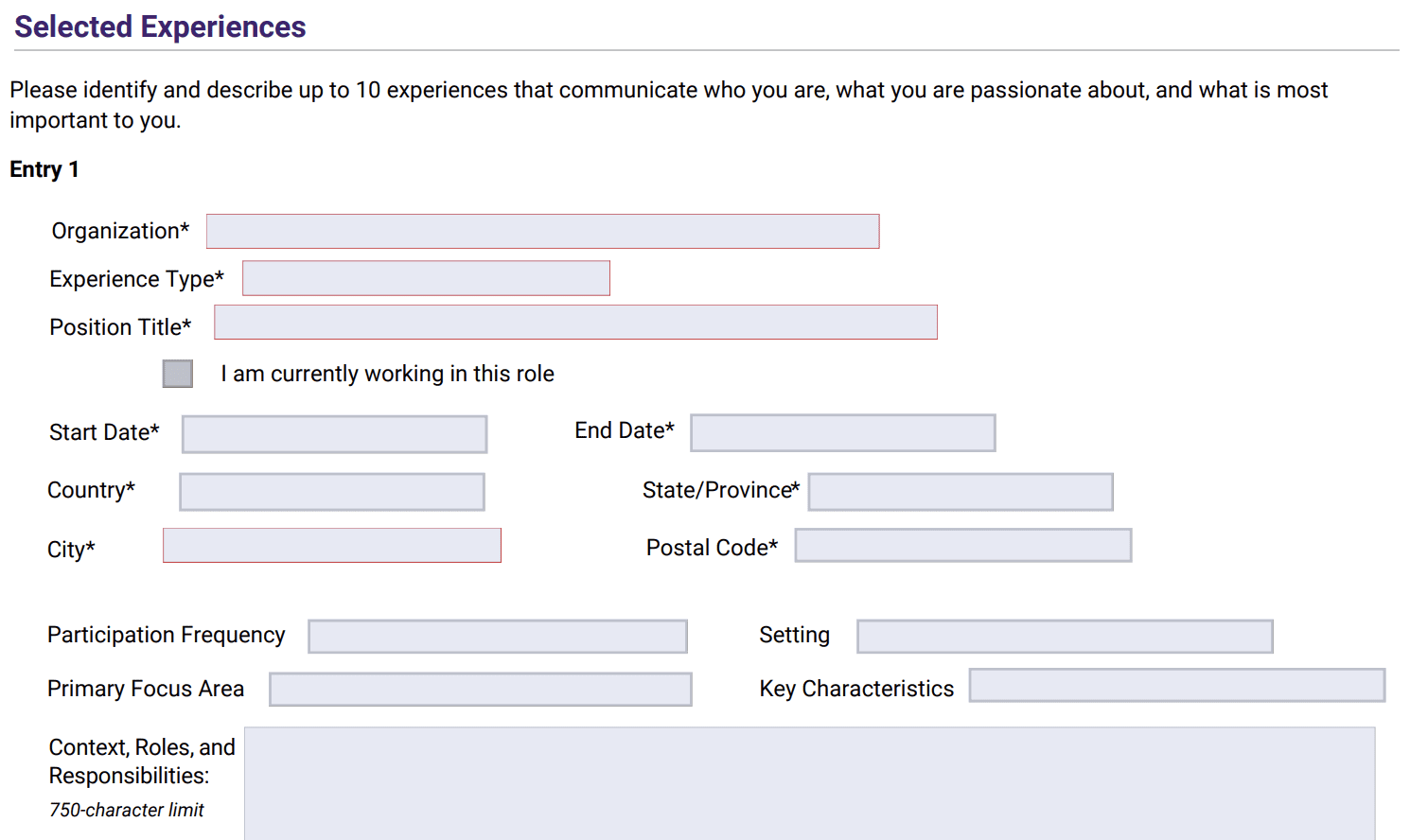Open the Country dropdown field
Screen dimensions: 1410x840
tap(332, 492)
